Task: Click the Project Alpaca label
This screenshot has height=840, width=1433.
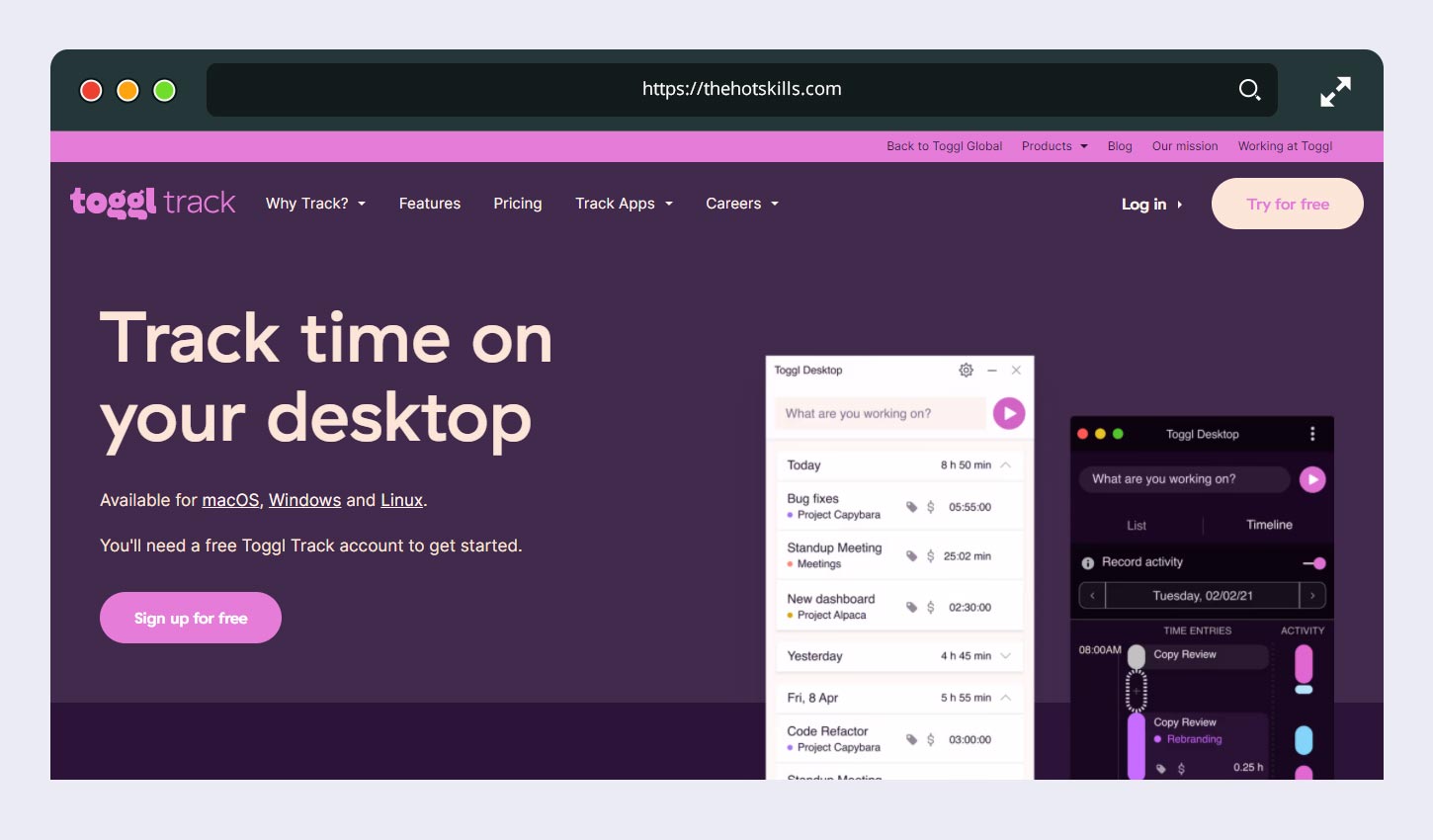Action: [831, 615]
